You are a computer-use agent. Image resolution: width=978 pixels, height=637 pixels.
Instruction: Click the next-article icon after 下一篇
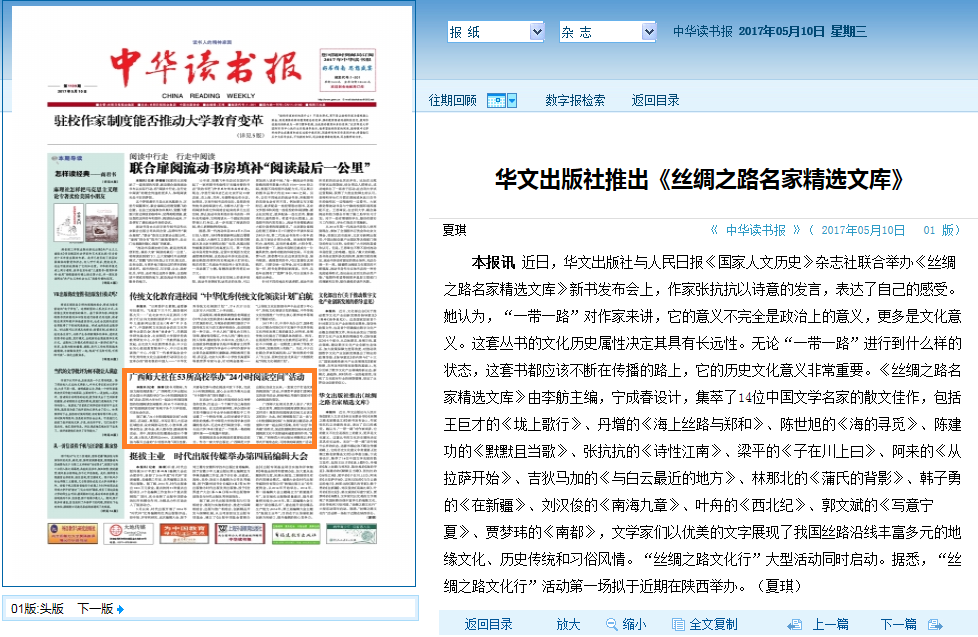pyautogui.click(x=935, y=624)
